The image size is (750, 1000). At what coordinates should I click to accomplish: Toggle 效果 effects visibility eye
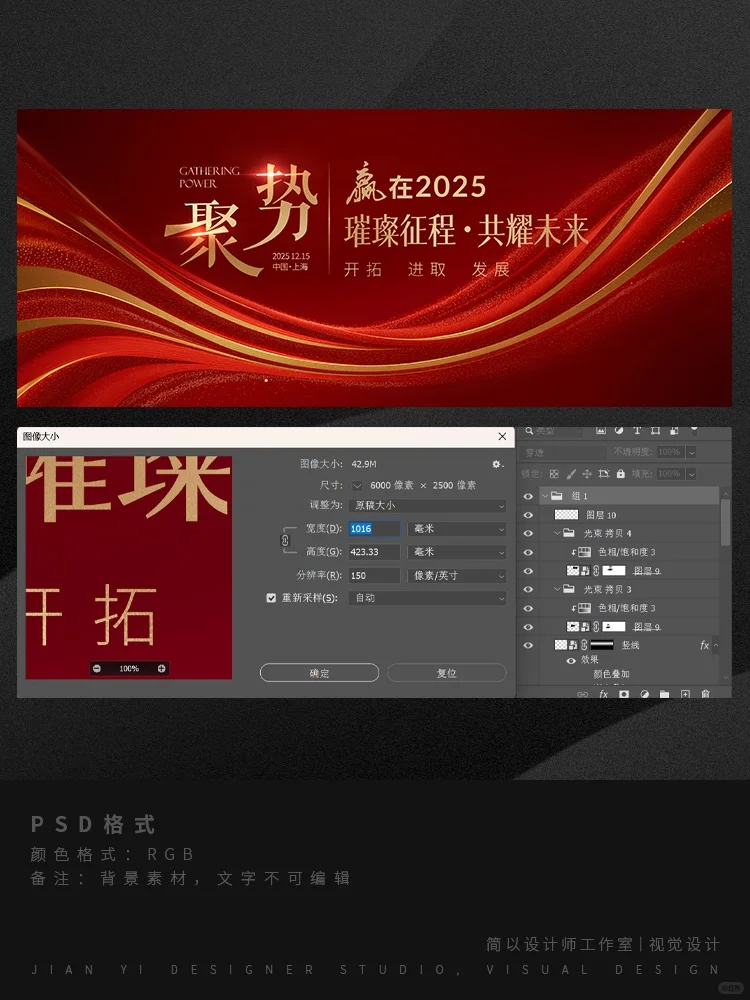pyautogui.click(x=571, y=661)
